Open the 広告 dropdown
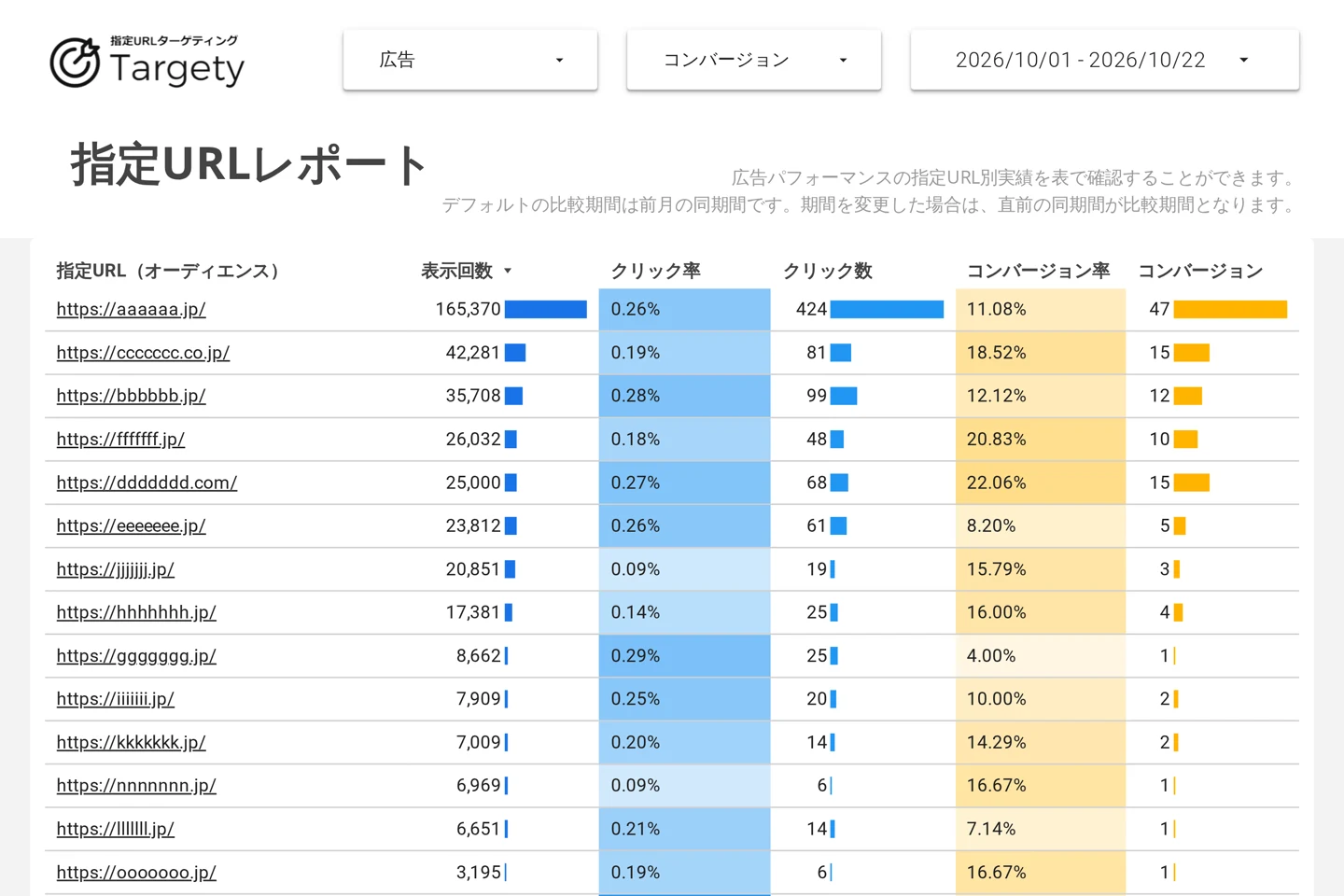Image resolution: width=1344 pixels, height=896 pixels. [x=470, y=60]
